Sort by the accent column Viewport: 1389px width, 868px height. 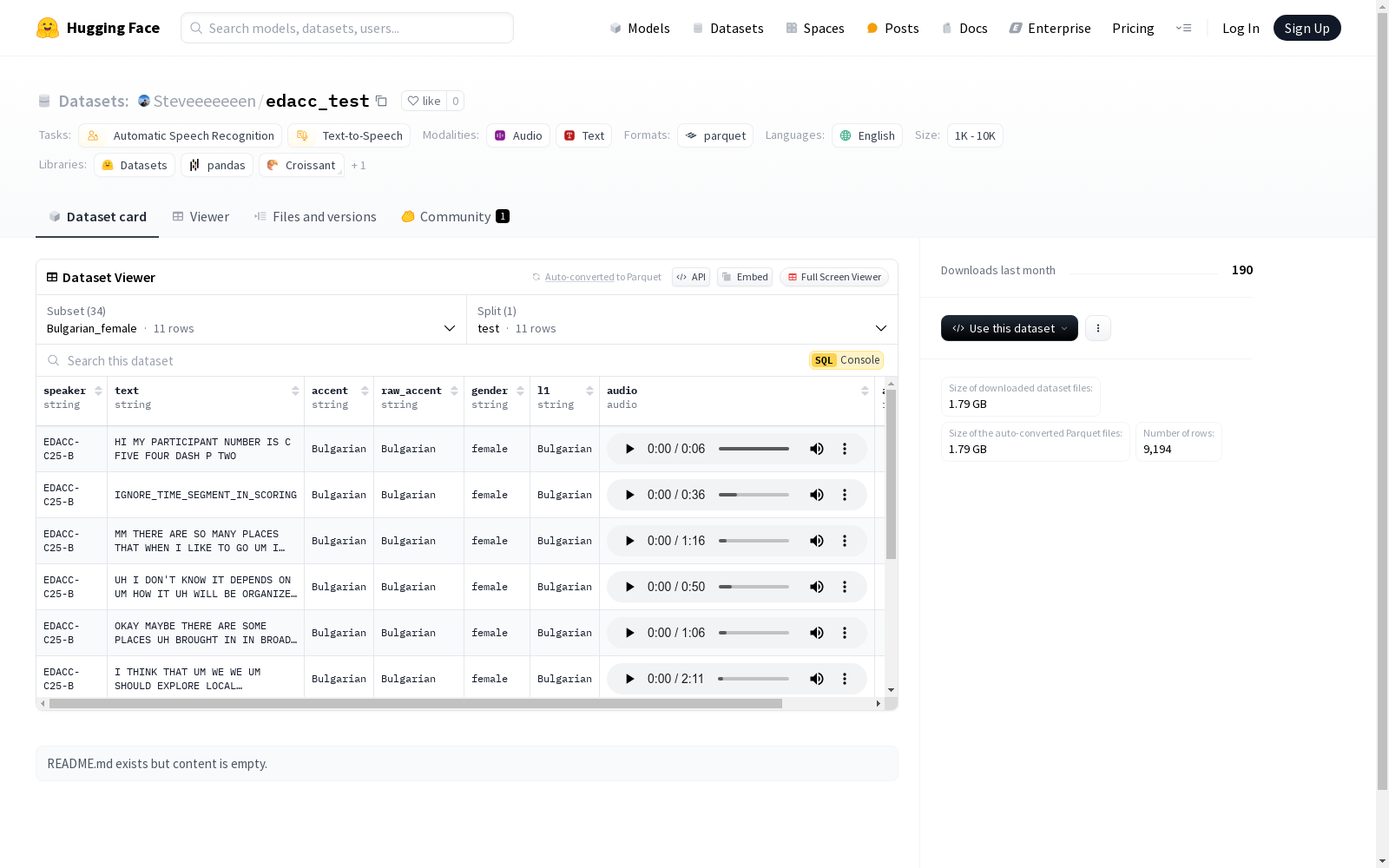pos(365,391)
